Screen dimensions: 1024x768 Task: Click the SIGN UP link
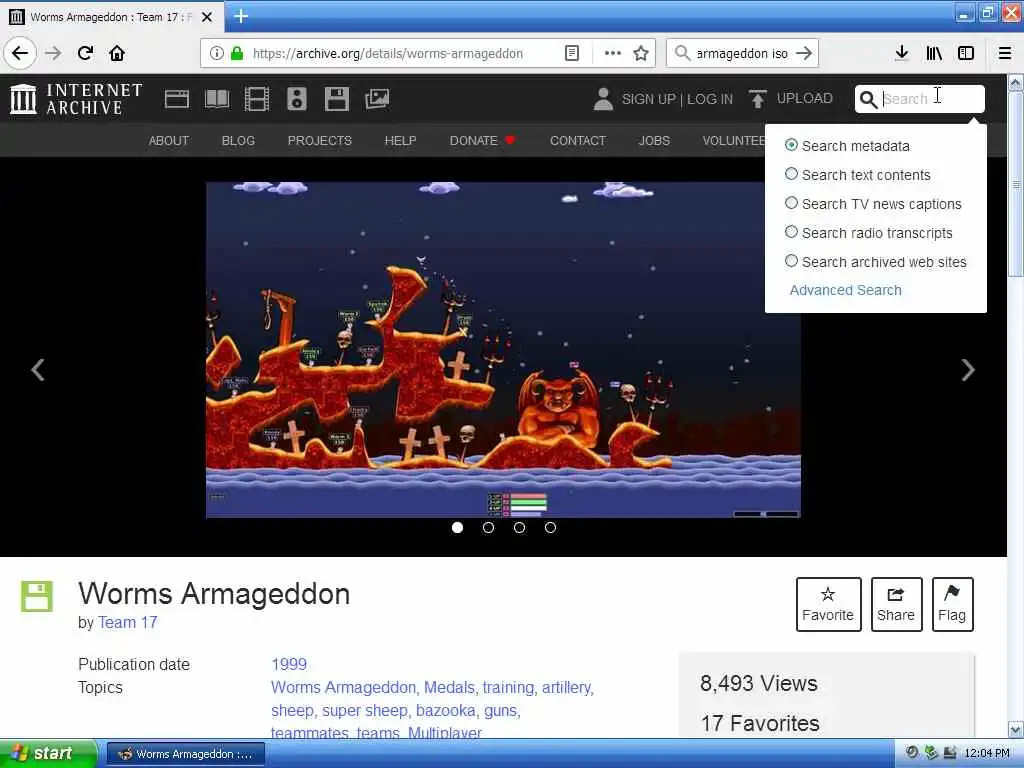click(648, 99)
